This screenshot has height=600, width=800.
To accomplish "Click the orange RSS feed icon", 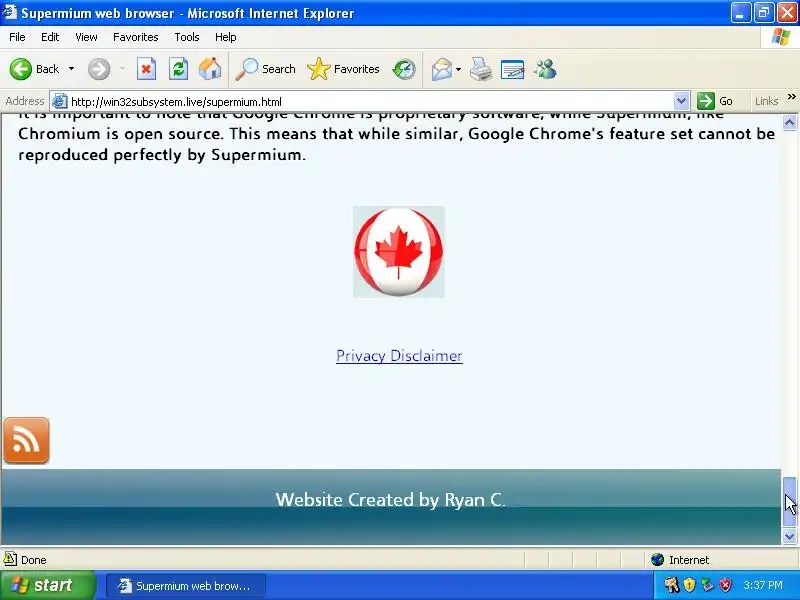I will point(27,441).
